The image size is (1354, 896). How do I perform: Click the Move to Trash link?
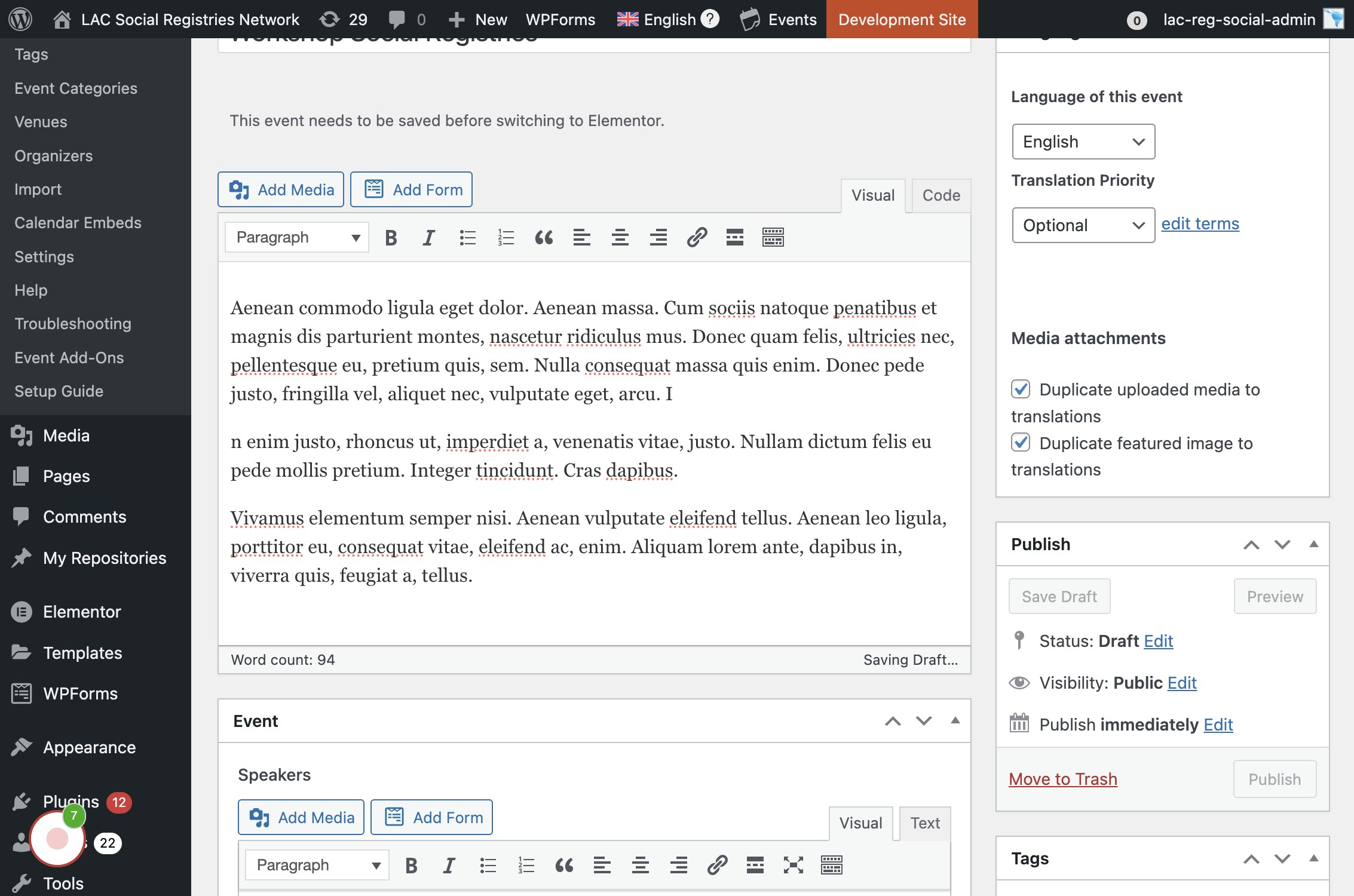(x=1063, y=779)
